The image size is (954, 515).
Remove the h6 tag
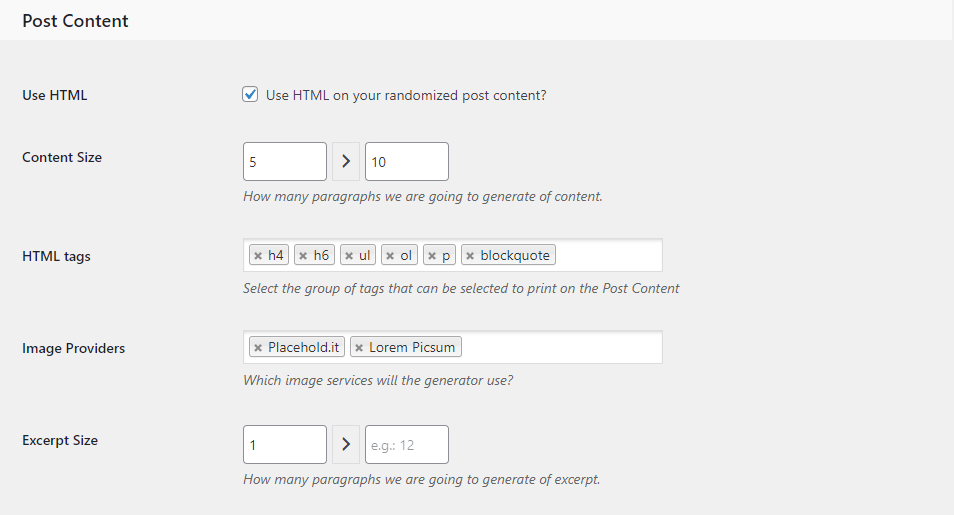[303, 256]
